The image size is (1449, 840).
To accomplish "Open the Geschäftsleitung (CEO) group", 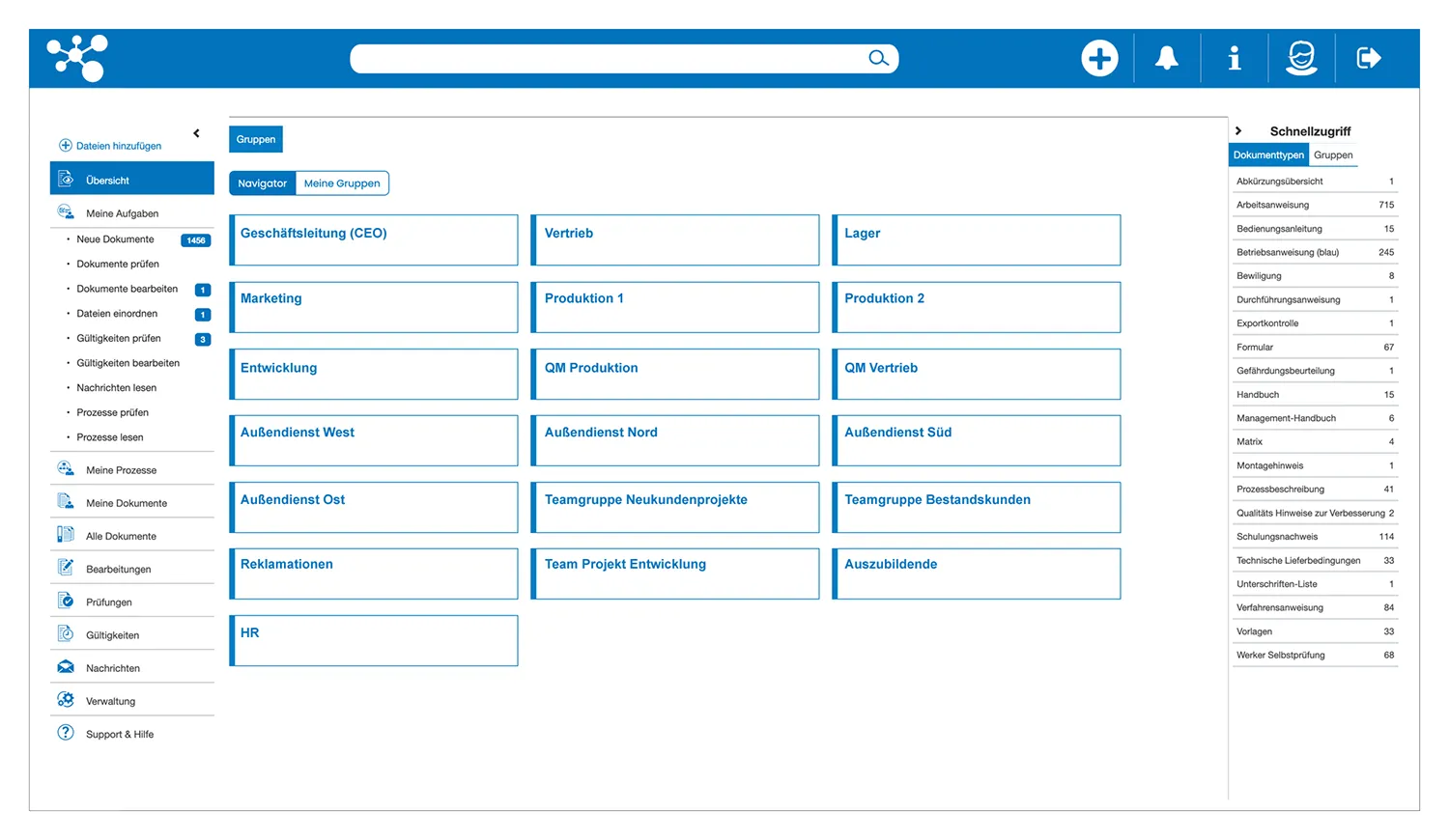I will pos(374,239).
